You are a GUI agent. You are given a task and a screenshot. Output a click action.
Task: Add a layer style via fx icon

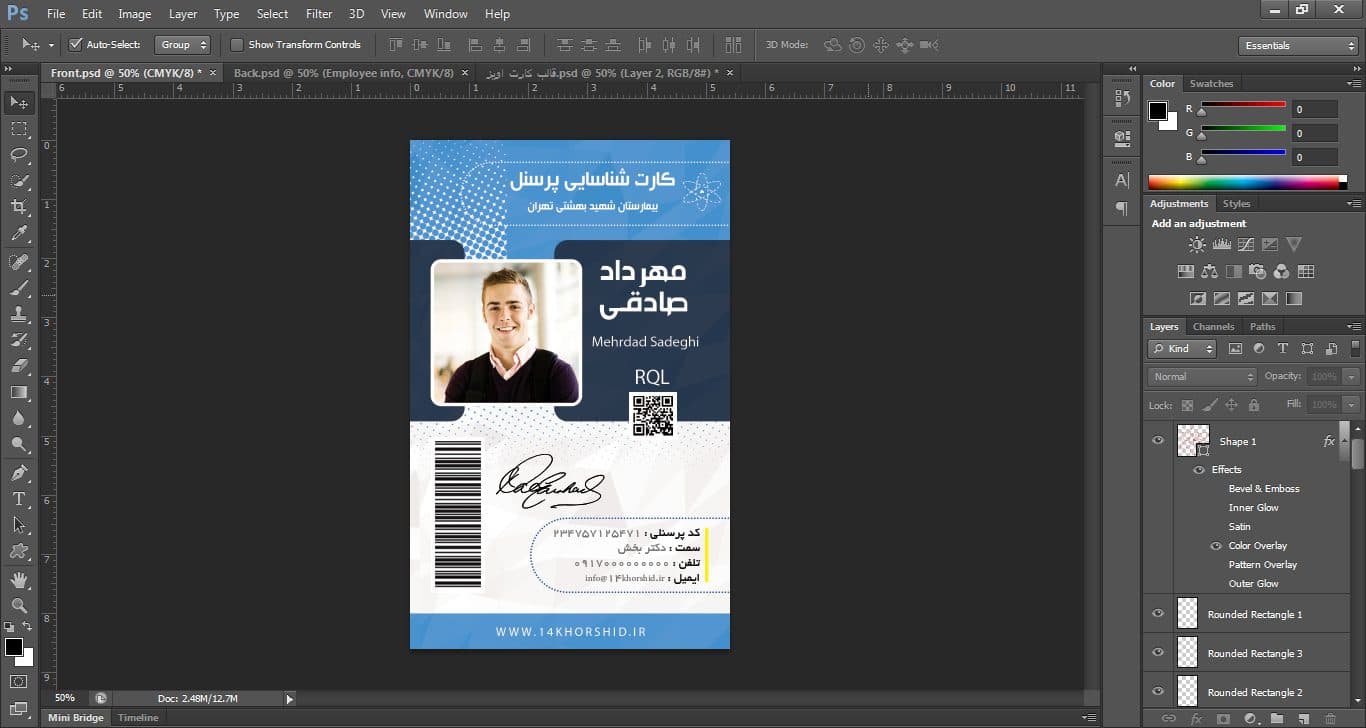[1196, 718]
